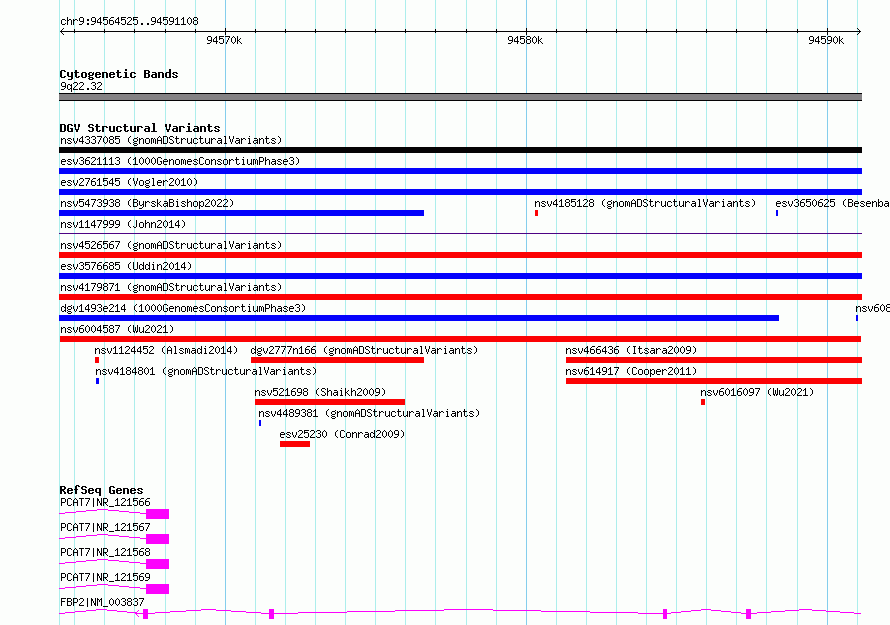890x625 pixels.
Task: Click the red bar under nsv466436
Action: coord(714,360)
